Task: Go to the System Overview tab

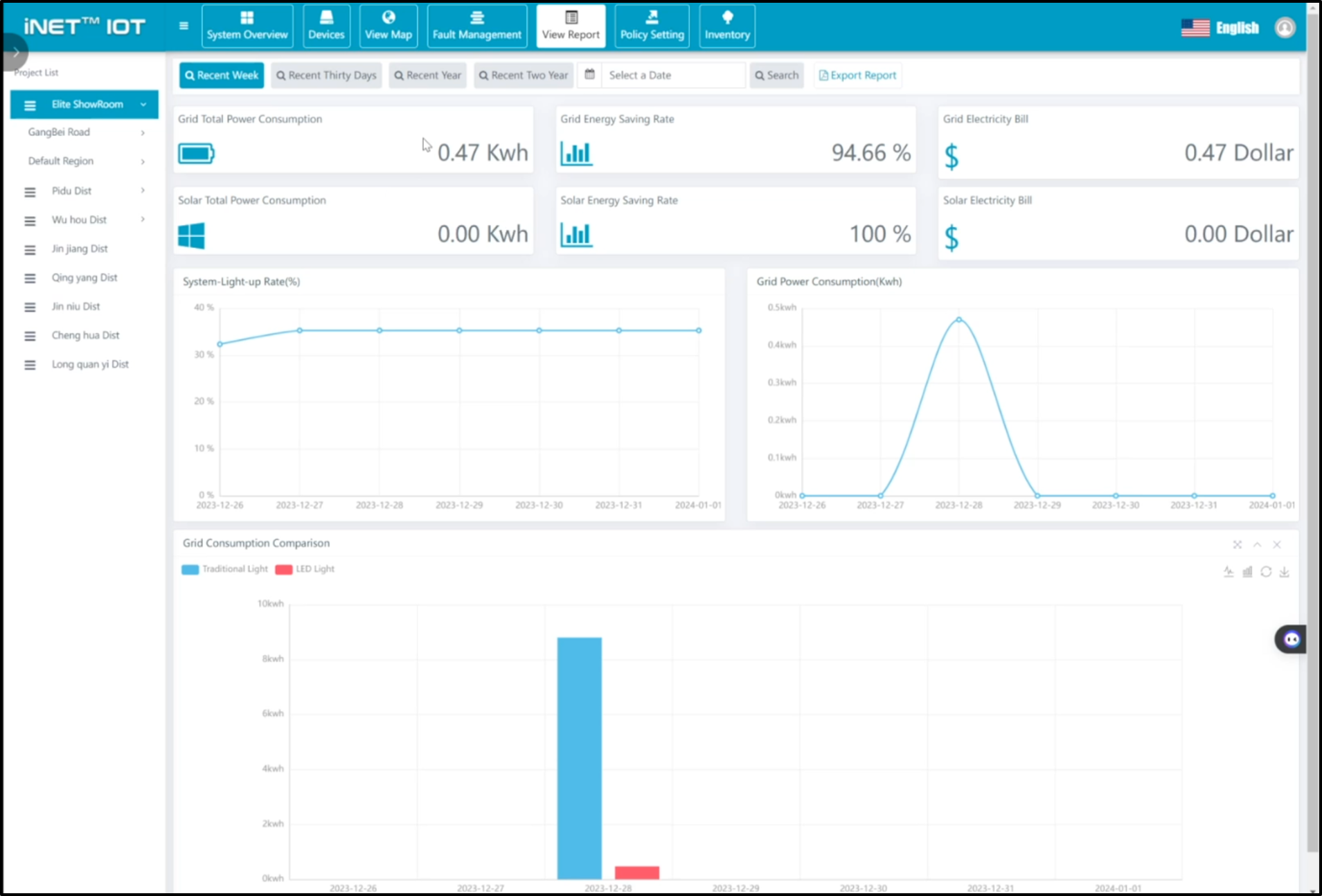Action: (x=247, y=26)
